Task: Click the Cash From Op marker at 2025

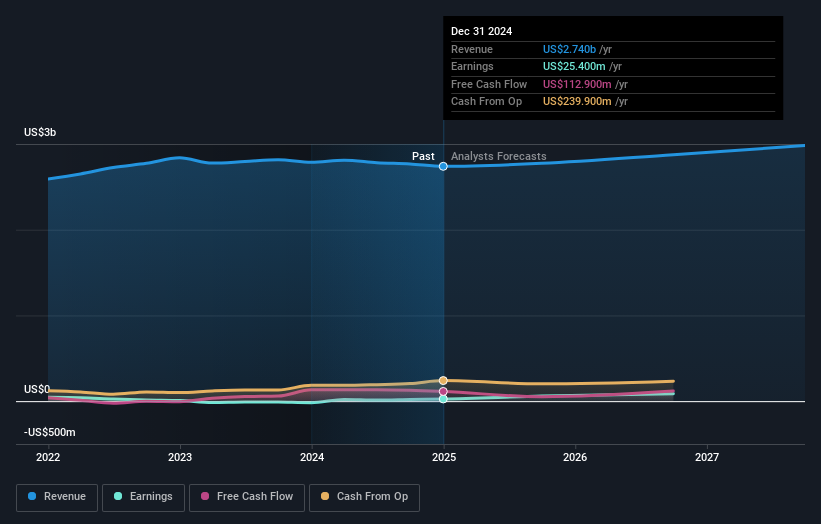Action: (x=443, y=381)
